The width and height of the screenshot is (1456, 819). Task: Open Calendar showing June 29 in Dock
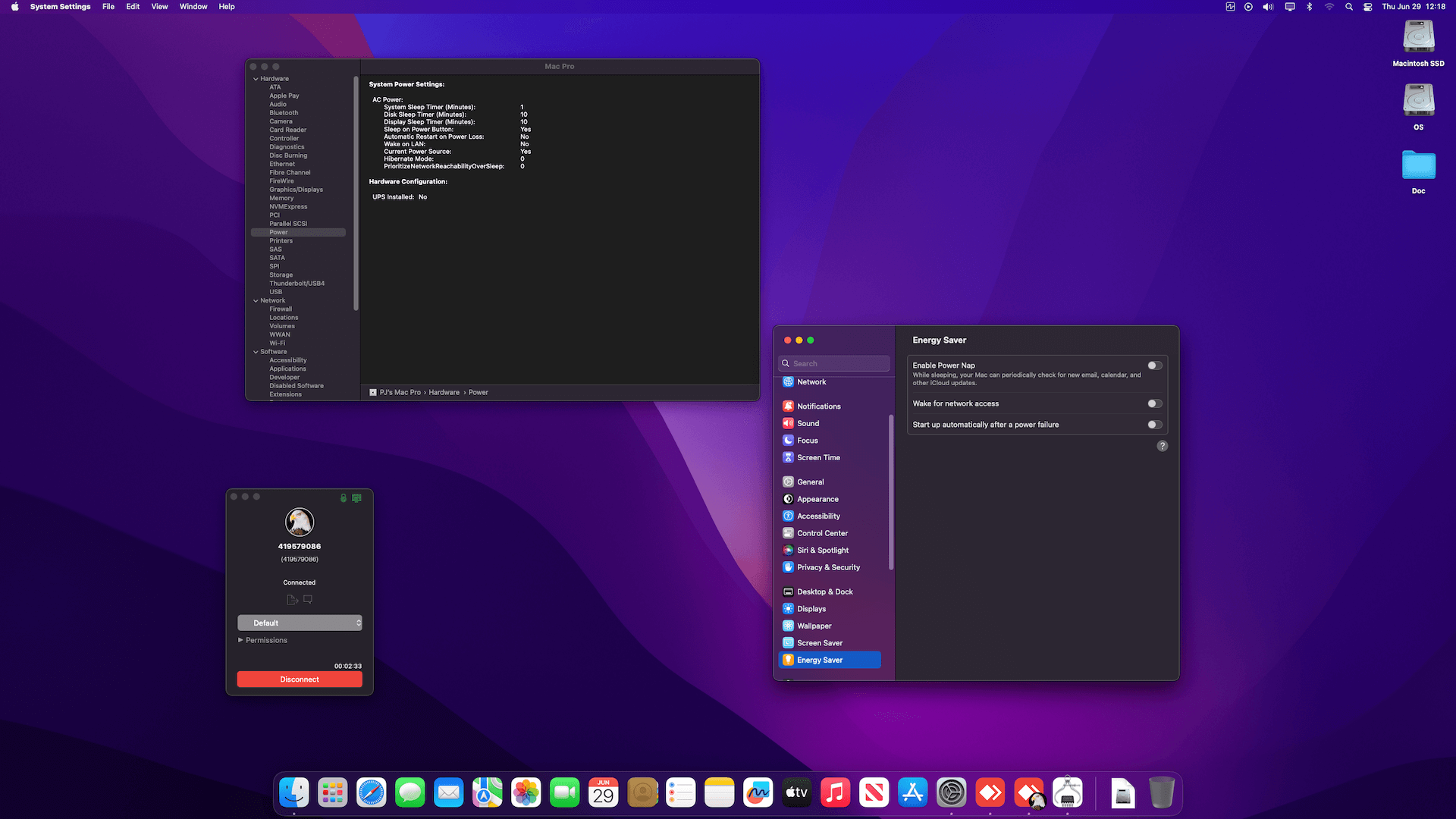(604, 793)
